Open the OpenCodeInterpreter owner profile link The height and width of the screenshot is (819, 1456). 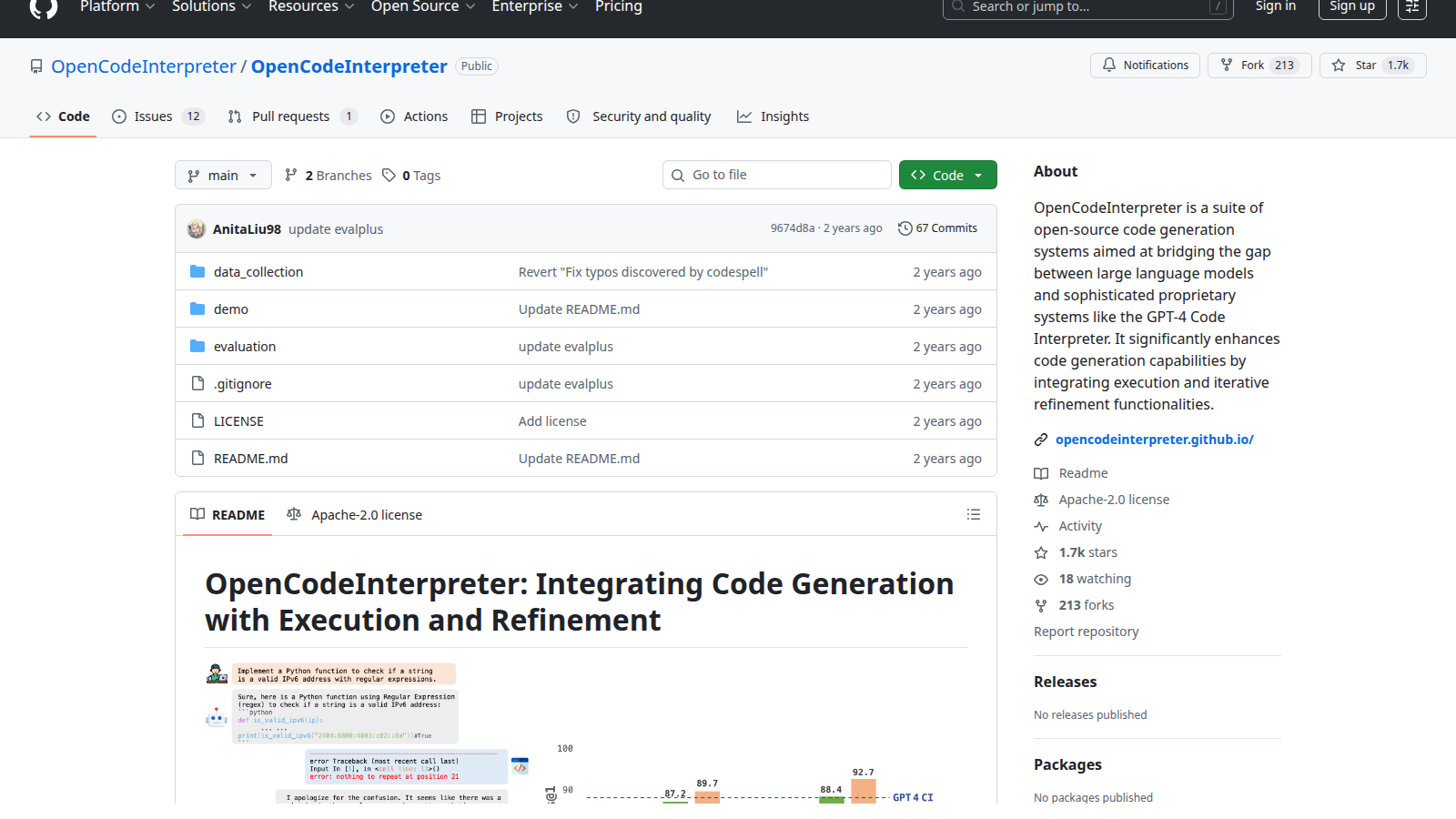(x=144, y=66)
